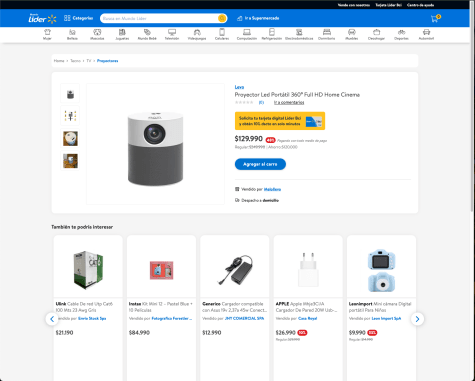Open the shopping cart

(435, 18)
